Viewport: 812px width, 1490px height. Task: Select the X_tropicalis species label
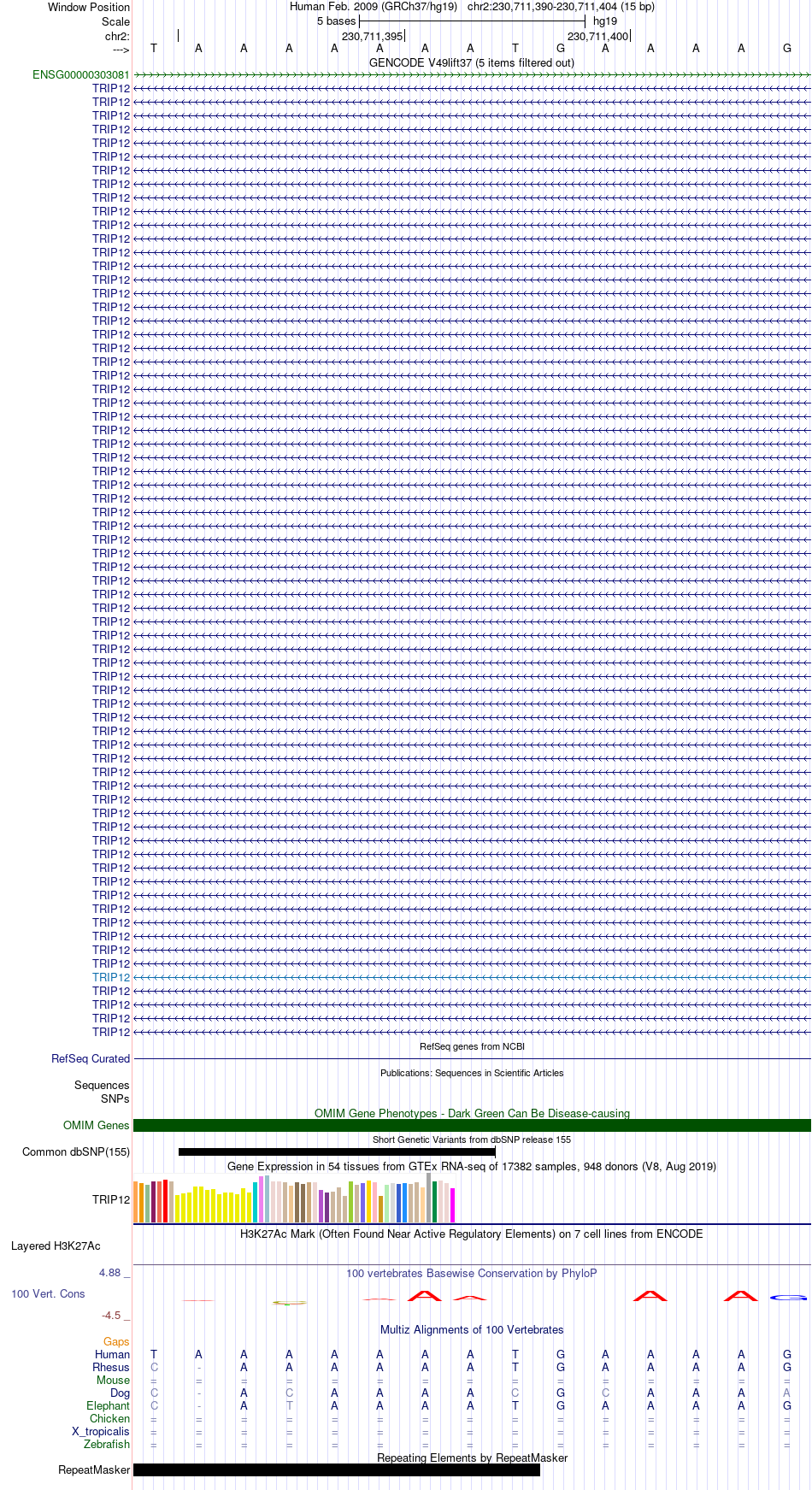(x=101, y=1431)
